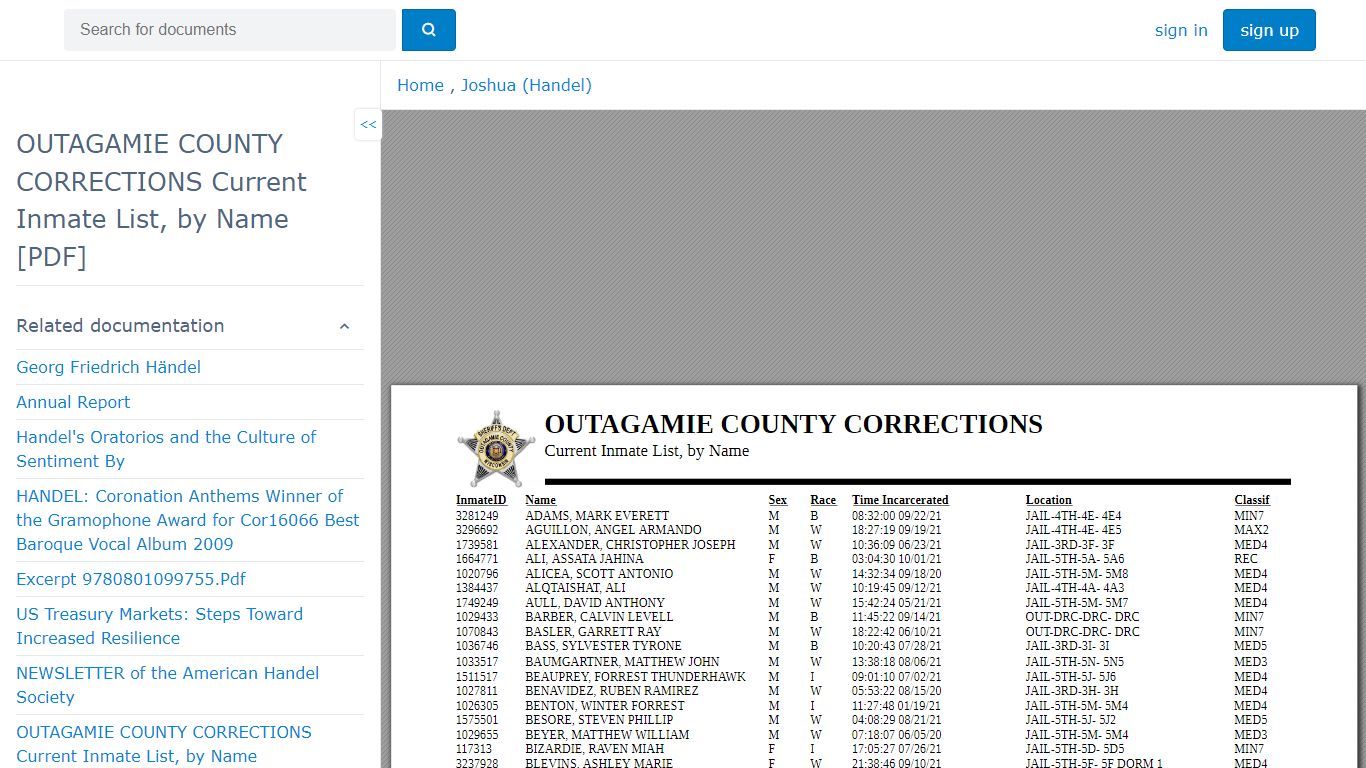
Task: Open HANDEL: Coronation Anthems link
Action: (x=187, y=520)
